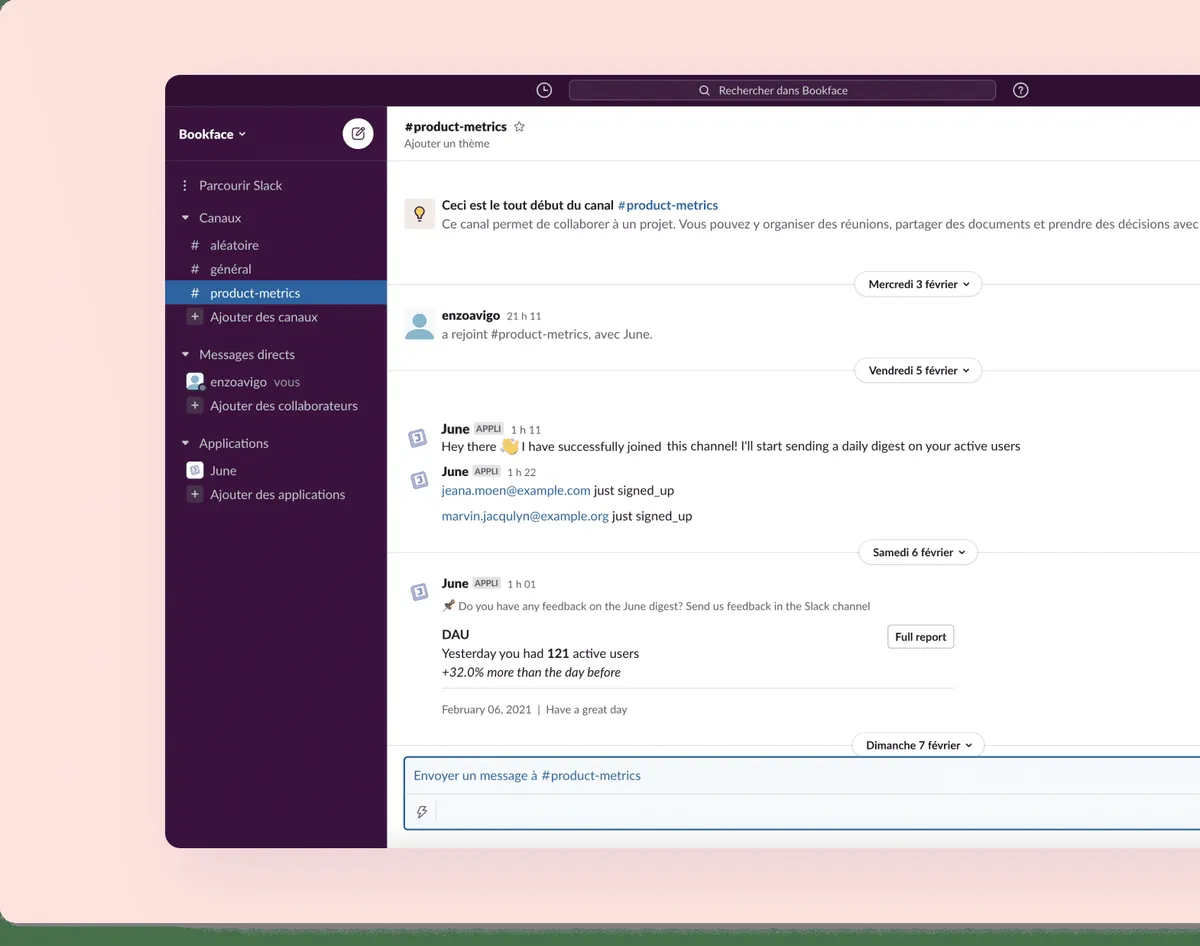Click the help question mark icon

tap(1020, 90)
